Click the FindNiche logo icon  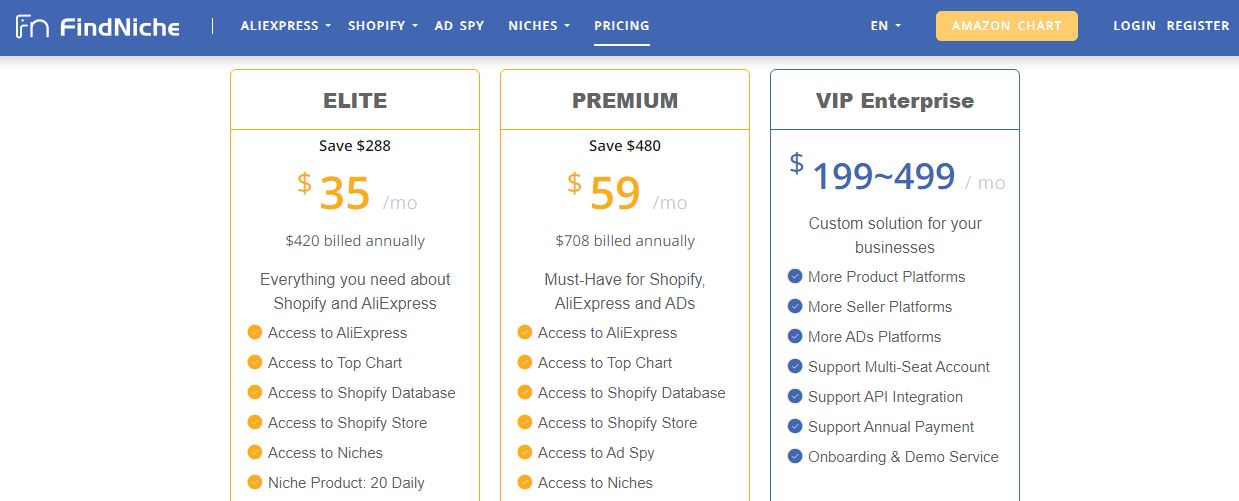pos(32,26)
